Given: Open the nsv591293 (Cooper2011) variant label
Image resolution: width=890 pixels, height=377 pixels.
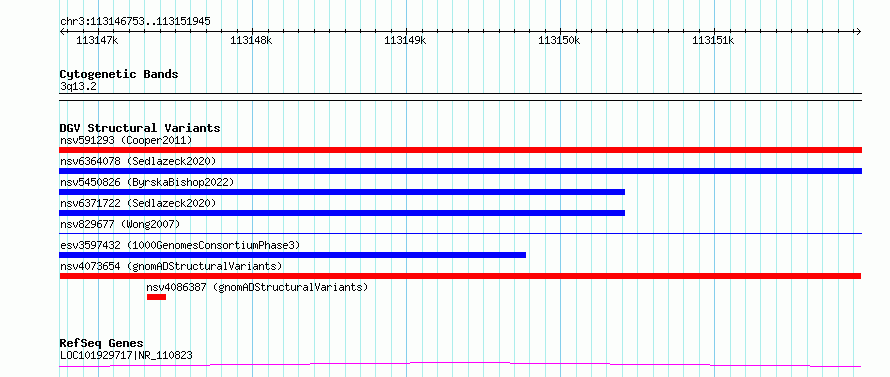Looking at the screenshot, I should click(x=126, y=140).
